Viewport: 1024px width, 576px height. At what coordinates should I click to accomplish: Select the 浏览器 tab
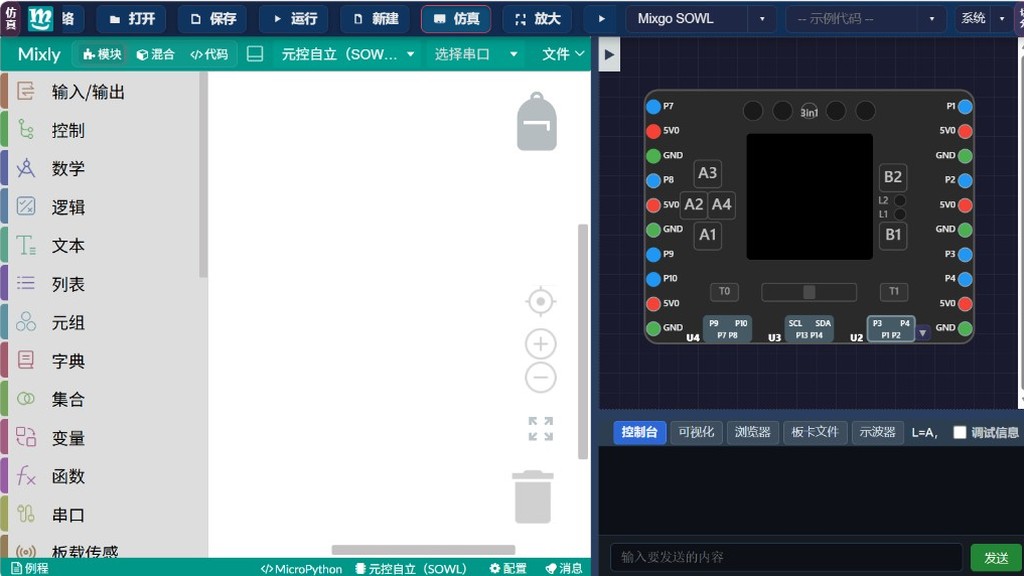(x=753, y=432)
